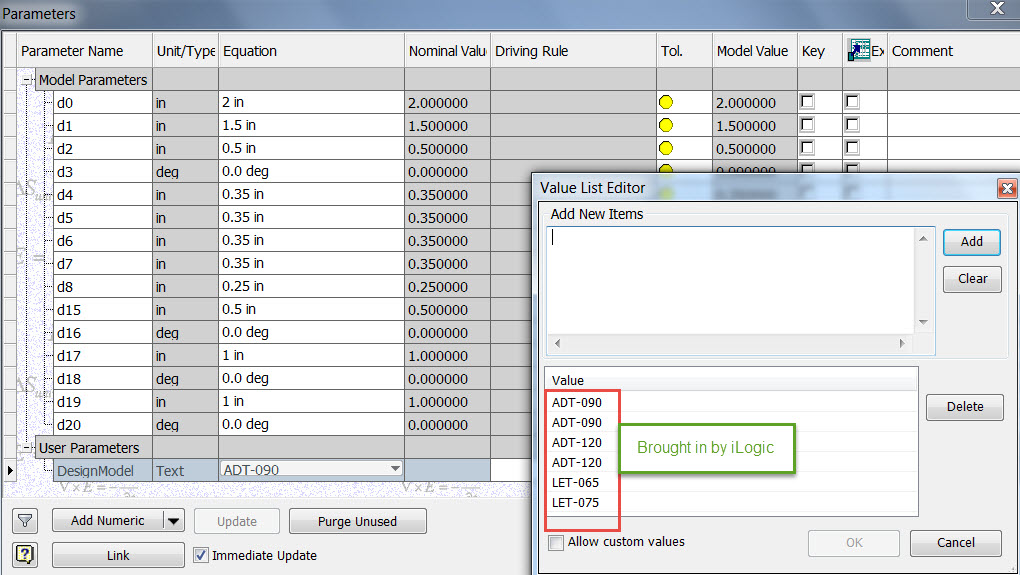
Task: Click tolerance yellow circle for d2
Action: pyautogui.click(x=665, y=148)
